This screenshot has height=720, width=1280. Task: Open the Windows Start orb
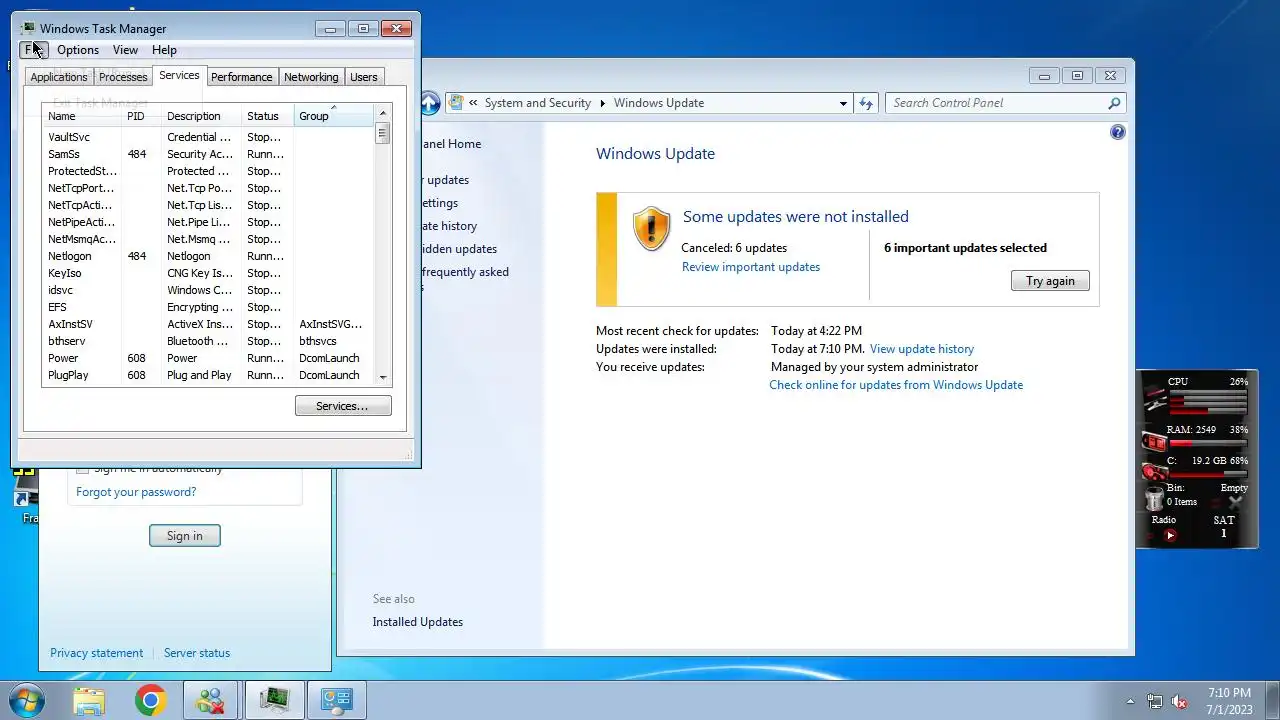coord(26,699)
